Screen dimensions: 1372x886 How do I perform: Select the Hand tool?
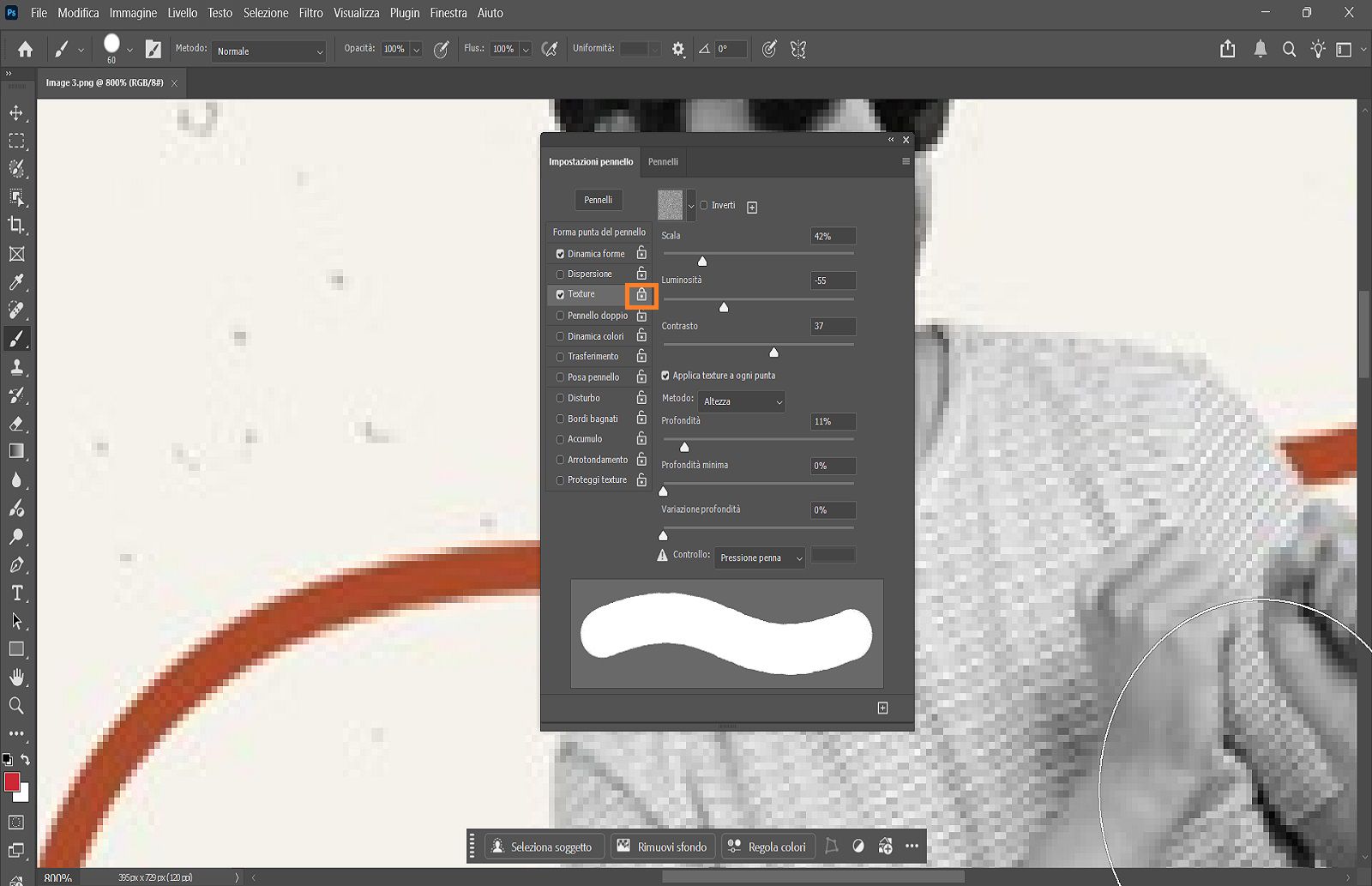click(17, 677)
